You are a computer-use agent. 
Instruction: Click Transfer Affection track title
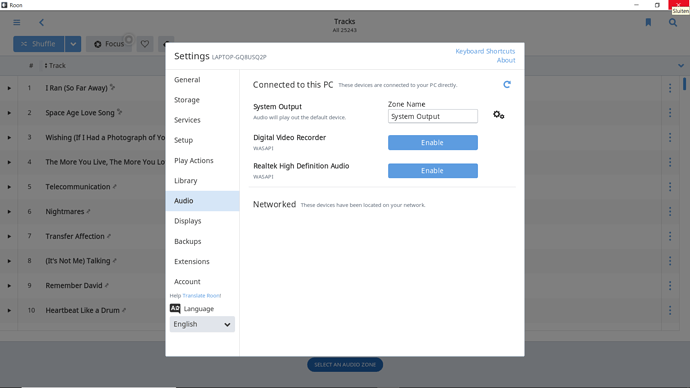75,236
